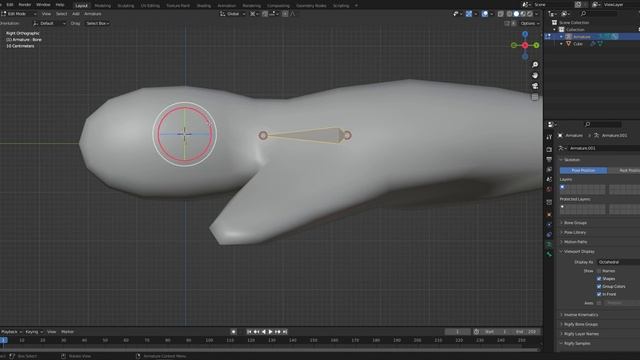640x360 pixels.
Task: Toggle X-ray icon in viewport header
Action: point(501,14)
